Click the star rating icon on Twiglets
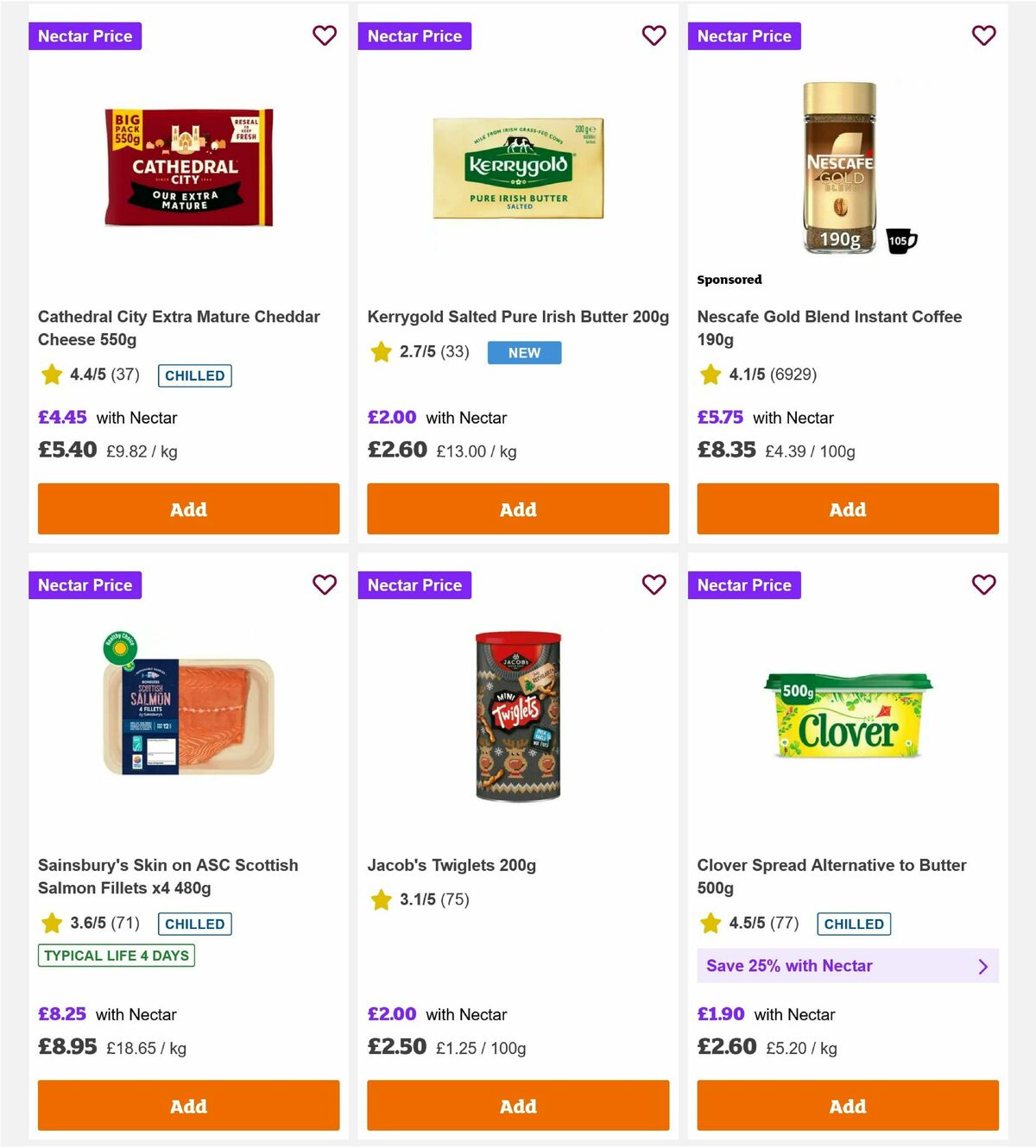Image resolution: width=1036 pixels, height=1148 pixels. (381, 899)
